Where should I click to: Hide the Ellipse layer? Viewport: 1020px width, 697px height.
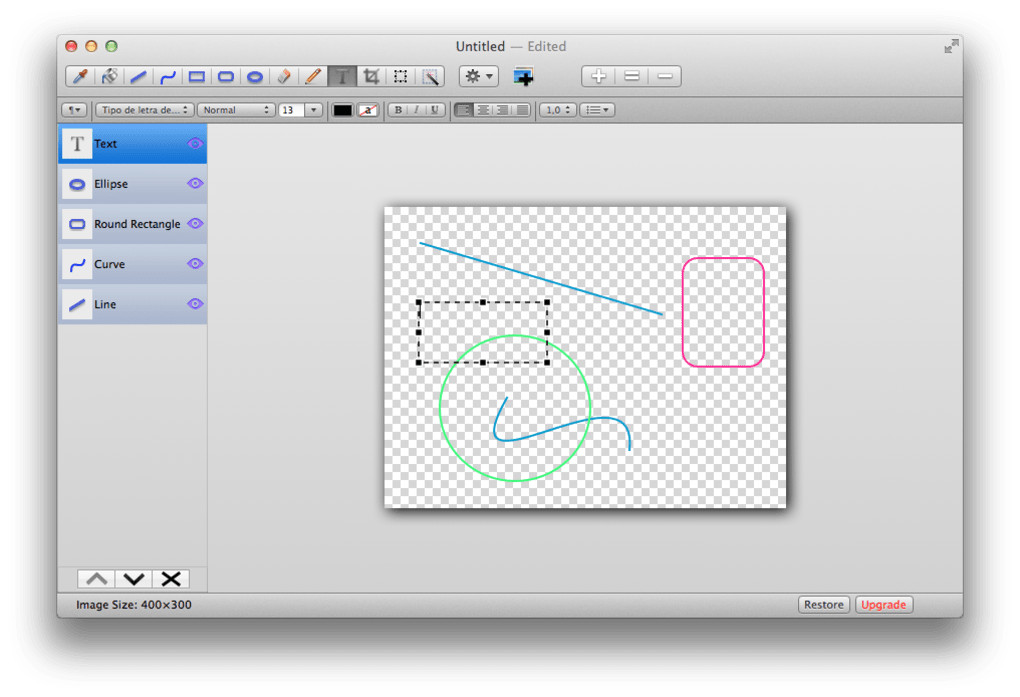pos(195,184)
